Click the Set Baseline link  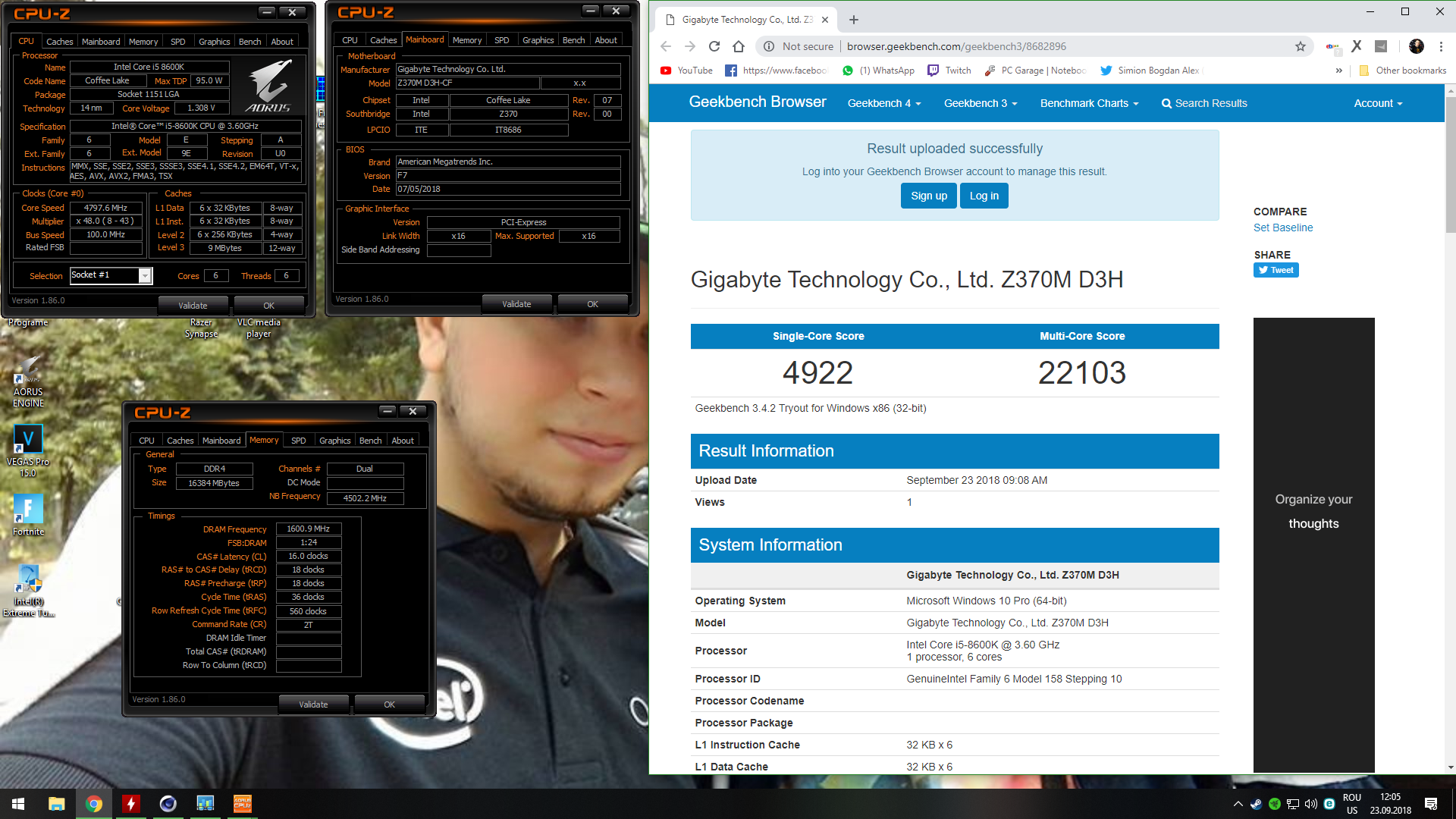point(1282,227)
